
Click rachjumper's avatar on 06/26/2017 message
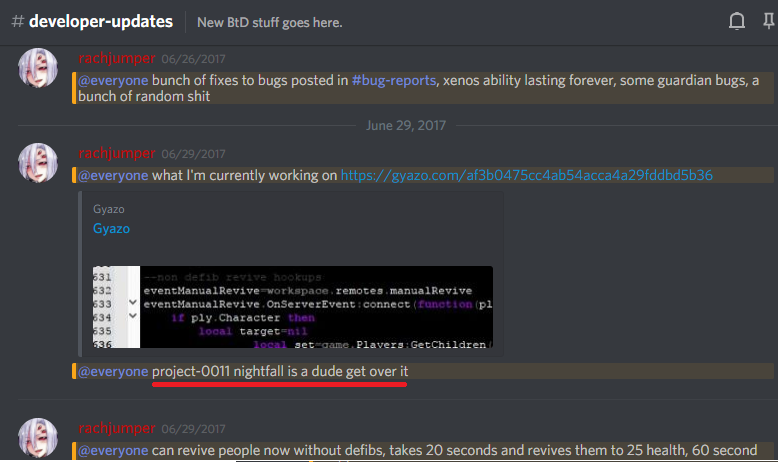(x=40, y=71)
